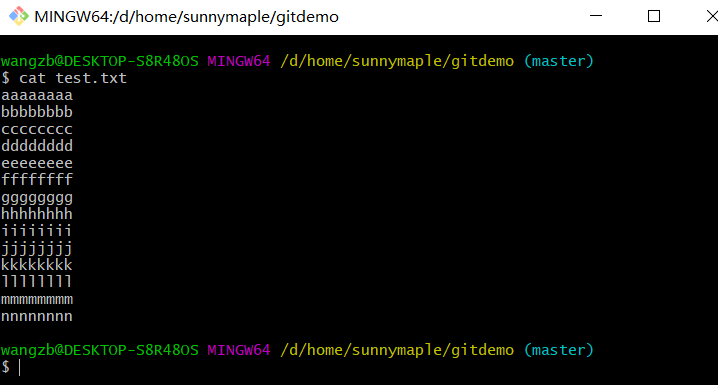Click the 'nnnnnnnn' output line
This screenshot has height=385, width=718.
click(37, 316)
